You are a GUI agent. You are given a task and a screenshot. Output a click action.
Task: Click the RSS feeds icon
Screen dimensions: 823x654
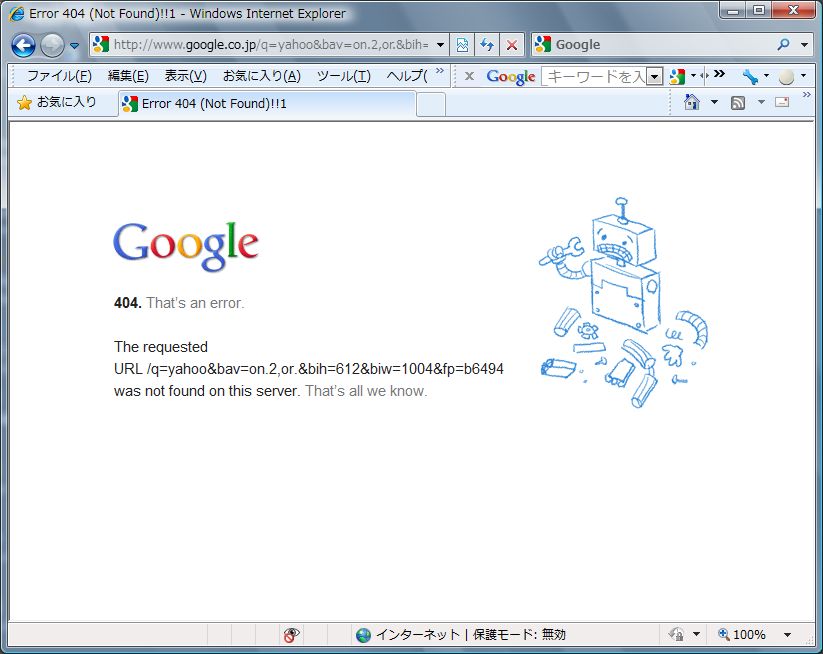click(x=738, y=103)
